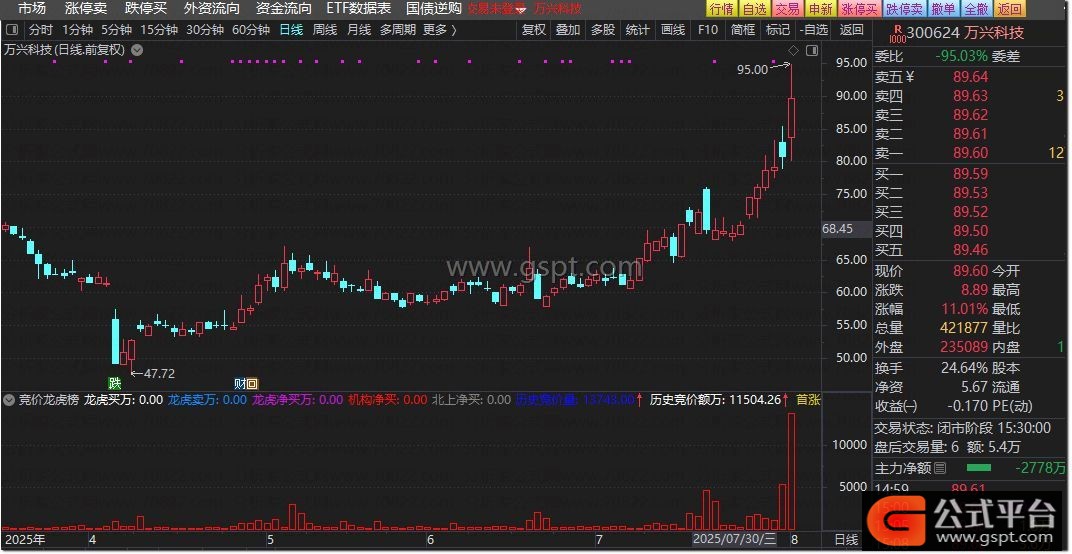Viewport: 1072px width, 554px height.
Task: Switch to 1分钟 period
Action: 77,30
